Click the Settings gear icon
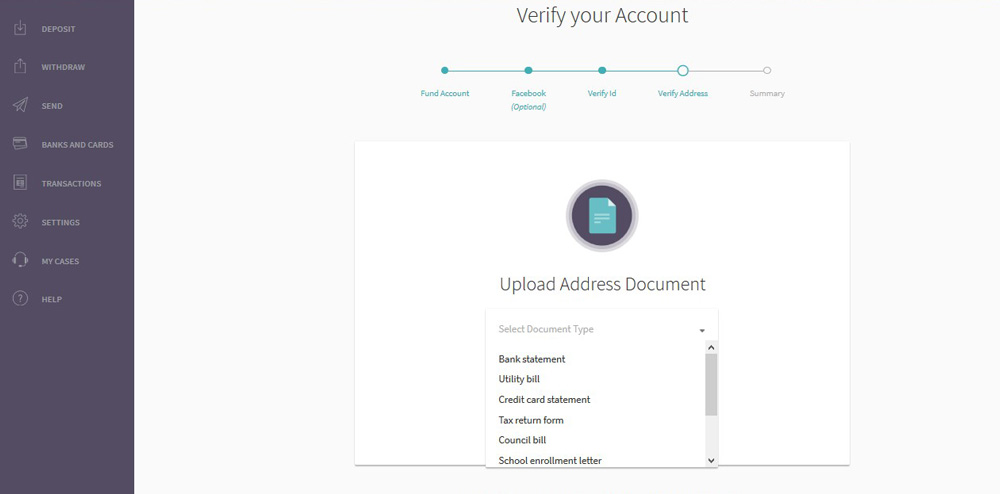This screenshot has height=494, width=1000. [20, 222]
